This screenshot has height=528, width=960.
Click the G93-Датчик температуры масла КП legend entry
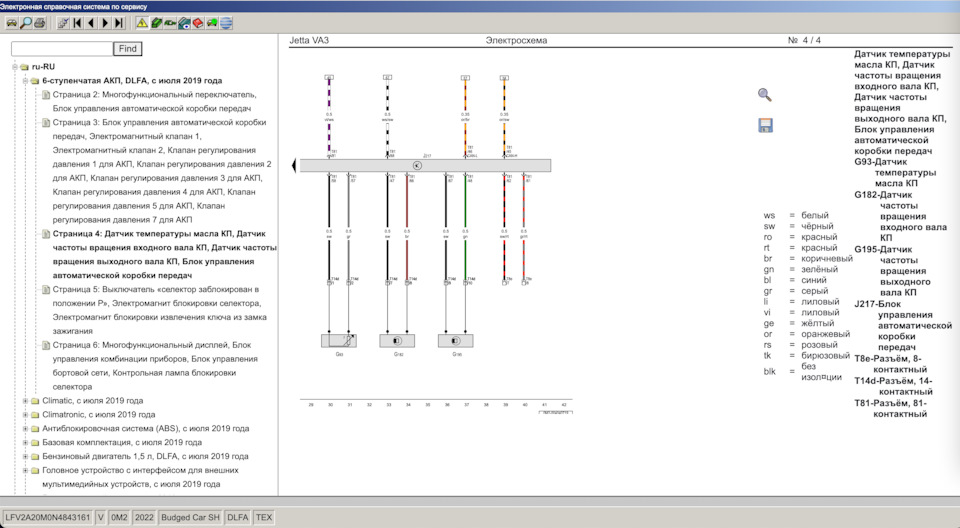tap(893, 173)
